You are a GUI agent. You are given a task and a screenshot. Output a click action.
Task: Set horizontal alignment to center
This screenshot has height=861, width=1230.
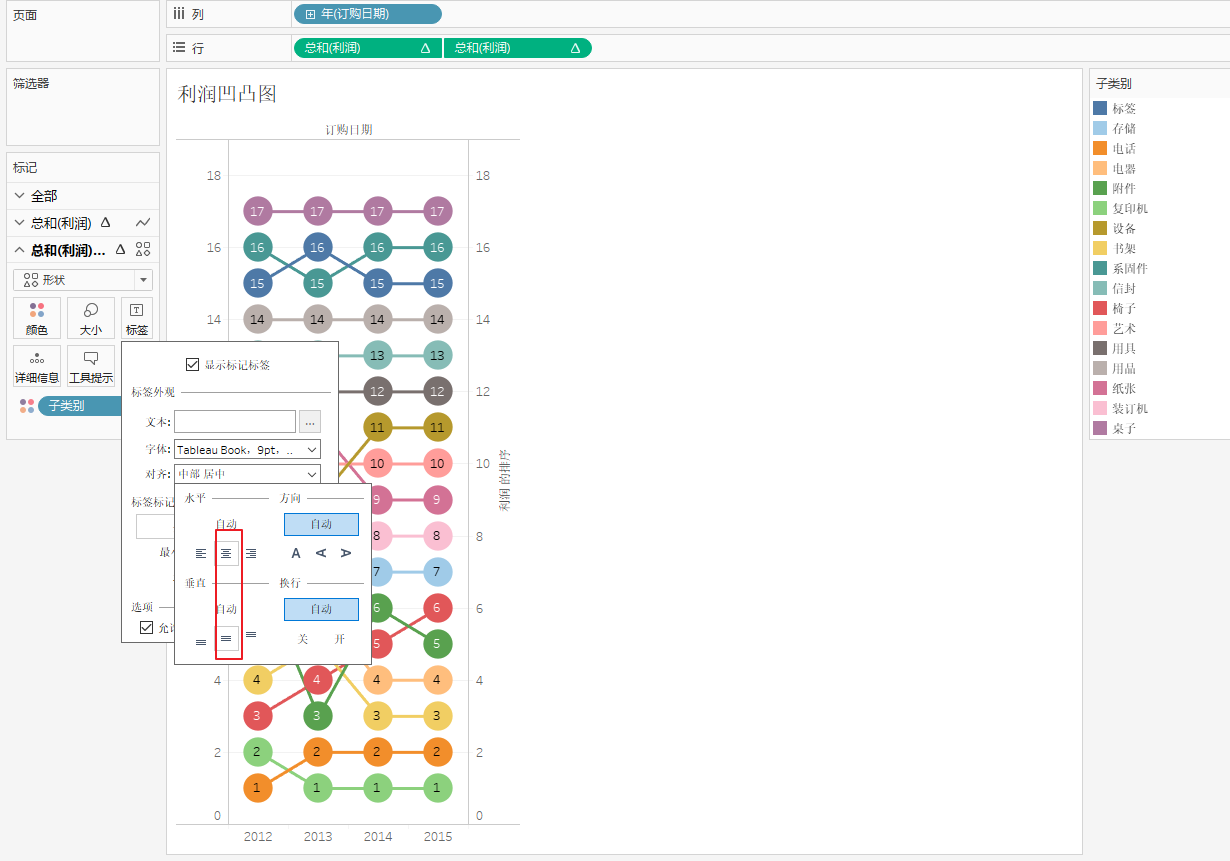click(x=227, y=553)
